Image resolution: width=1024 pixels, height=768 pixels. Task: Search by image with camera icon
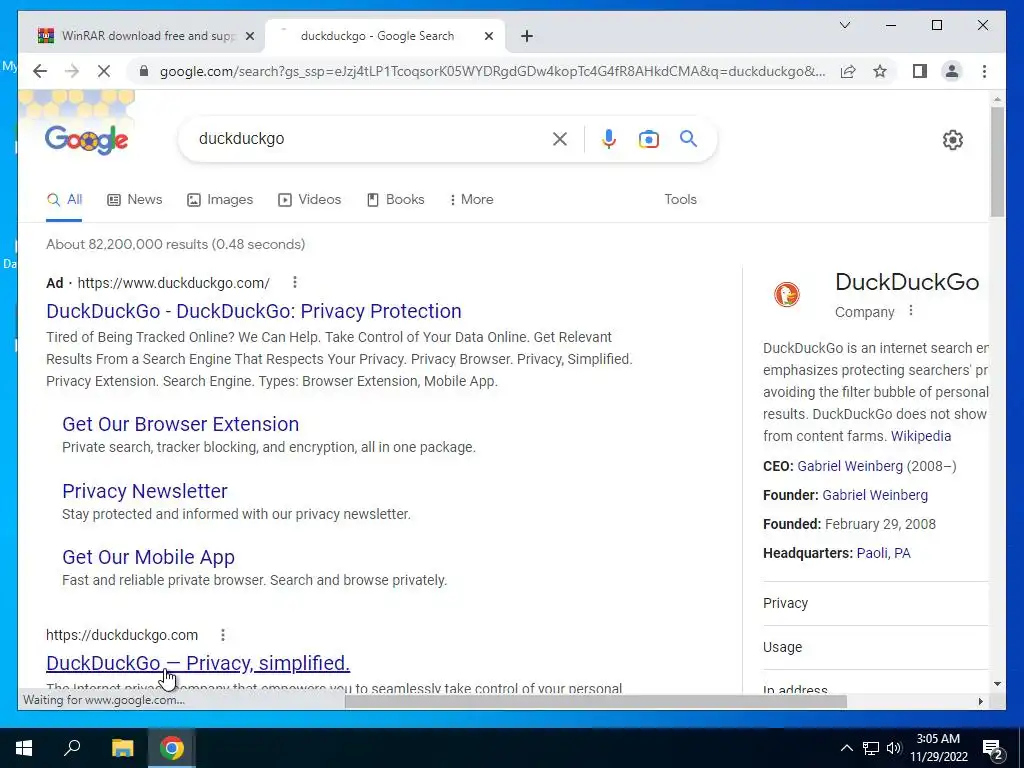coord(648,139)
